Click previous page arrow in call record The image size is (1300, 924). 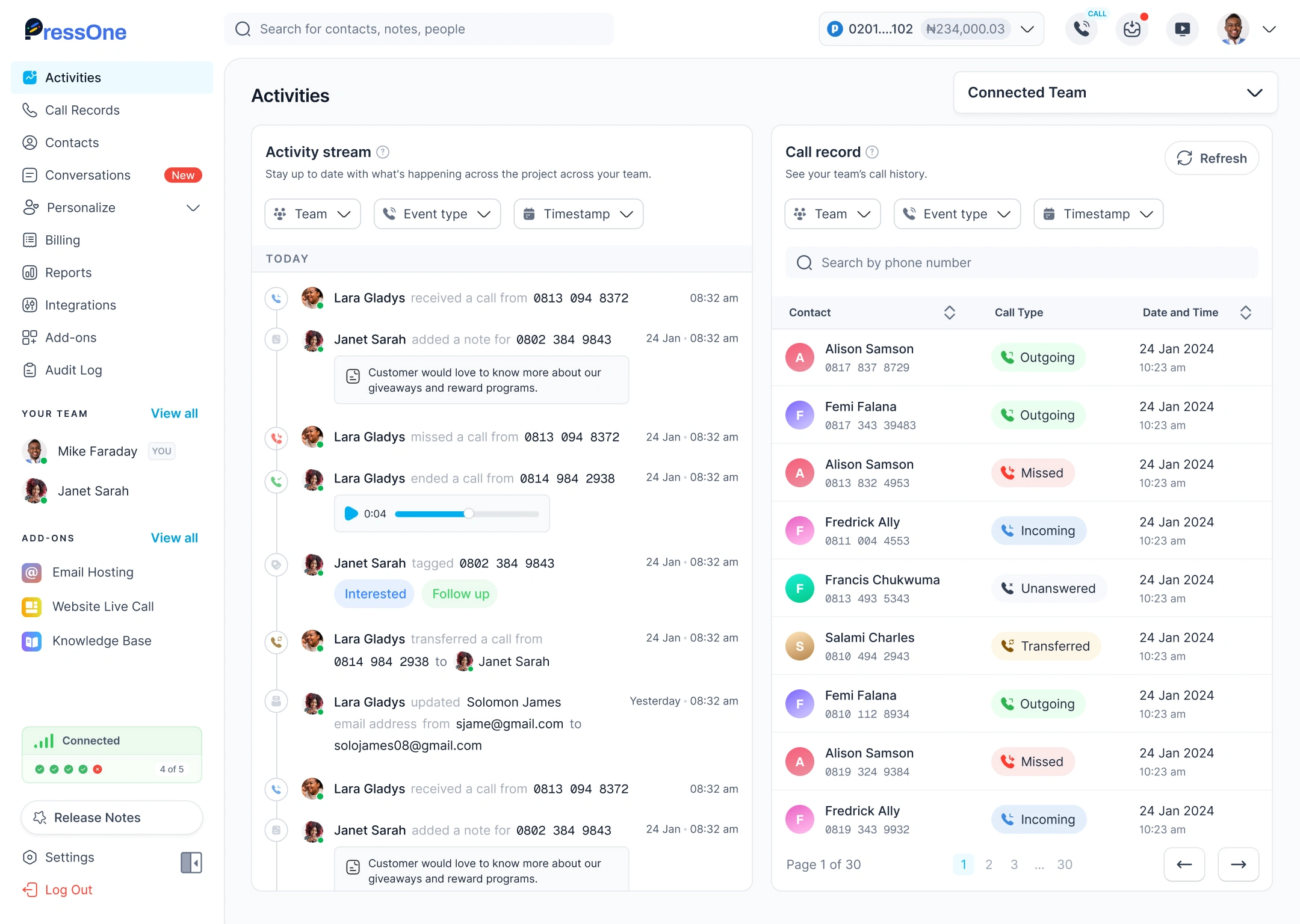pyautogui.click(x=1184, y=864)
